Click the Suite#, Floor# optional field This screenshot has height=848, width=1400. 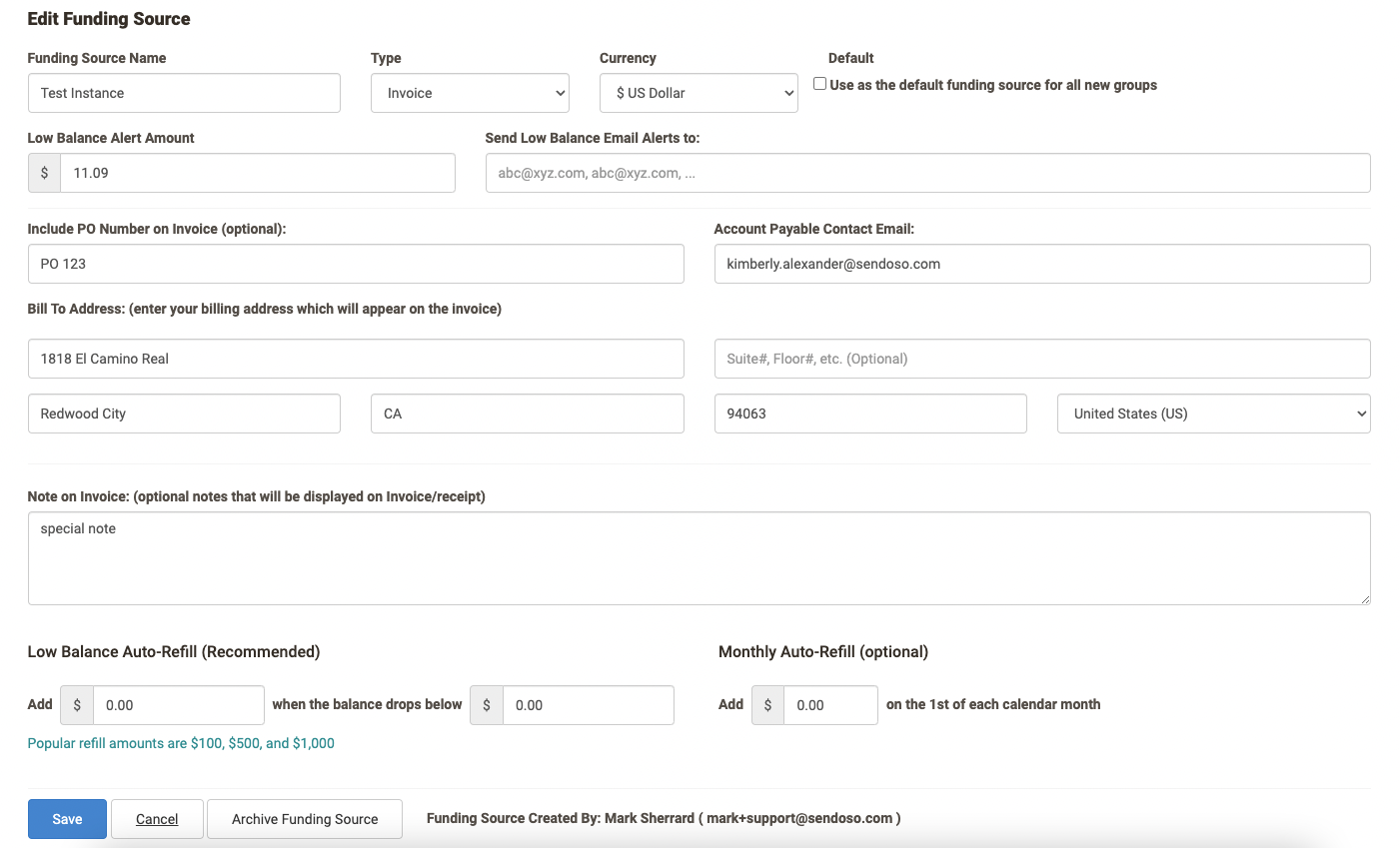pyautogui.click(x=1041, y=359)
